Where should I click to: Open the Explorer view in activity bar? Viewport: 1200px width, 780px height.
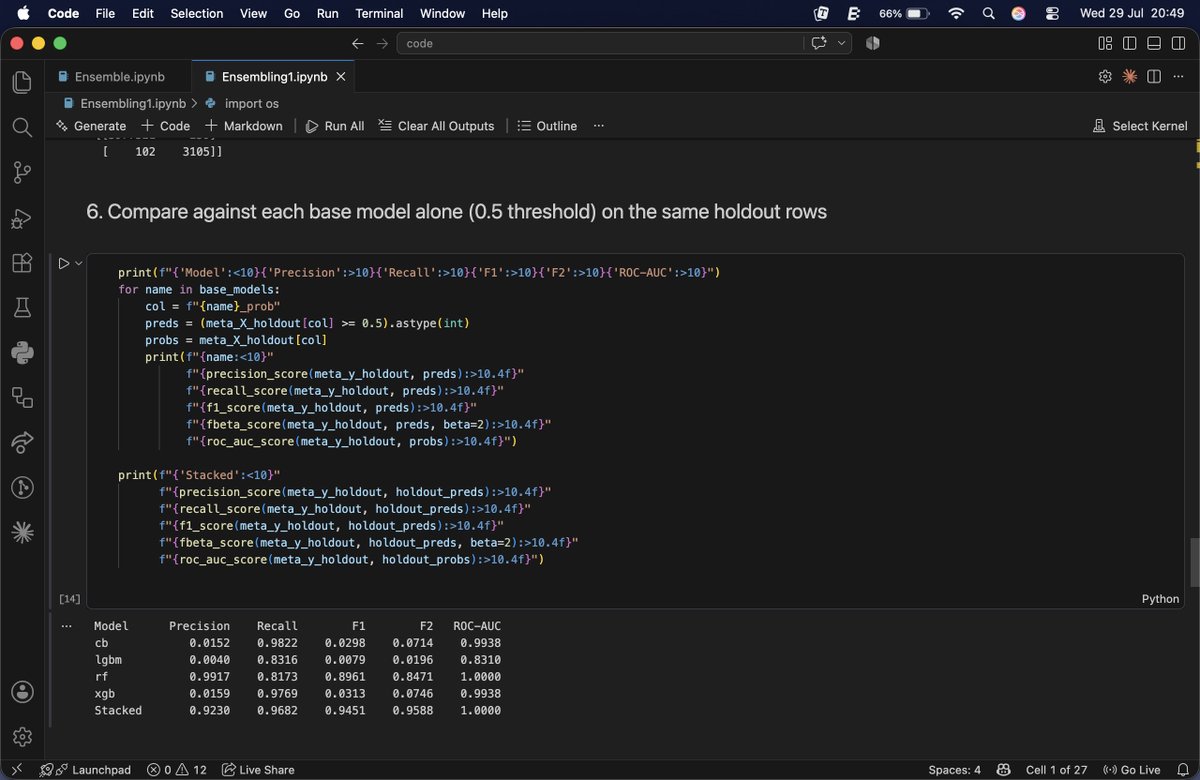[x=22, y=82]
